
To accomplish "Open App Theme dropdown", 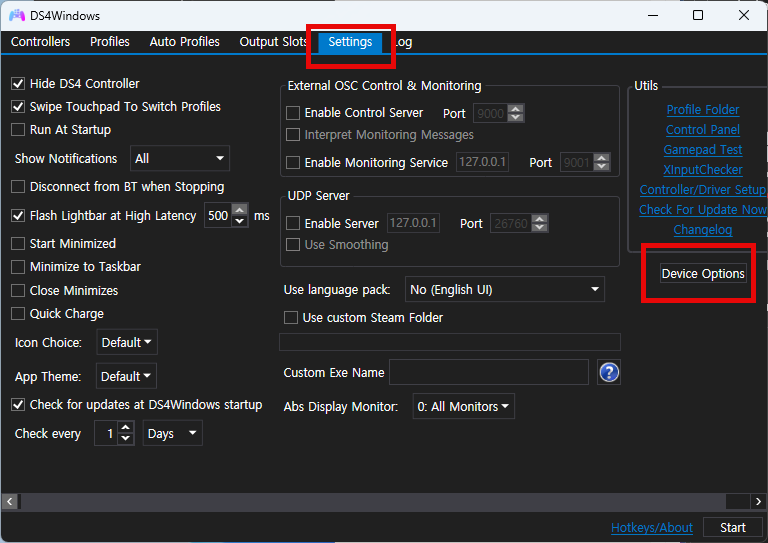I will [126, 376].
